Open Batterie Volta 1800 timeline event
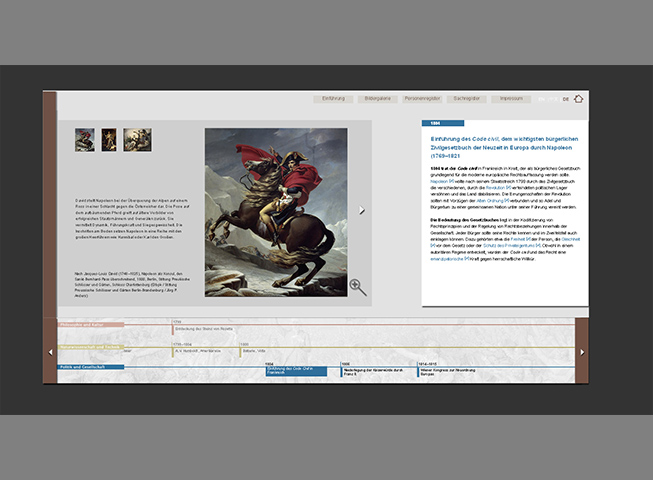 (x=253, y=351)
